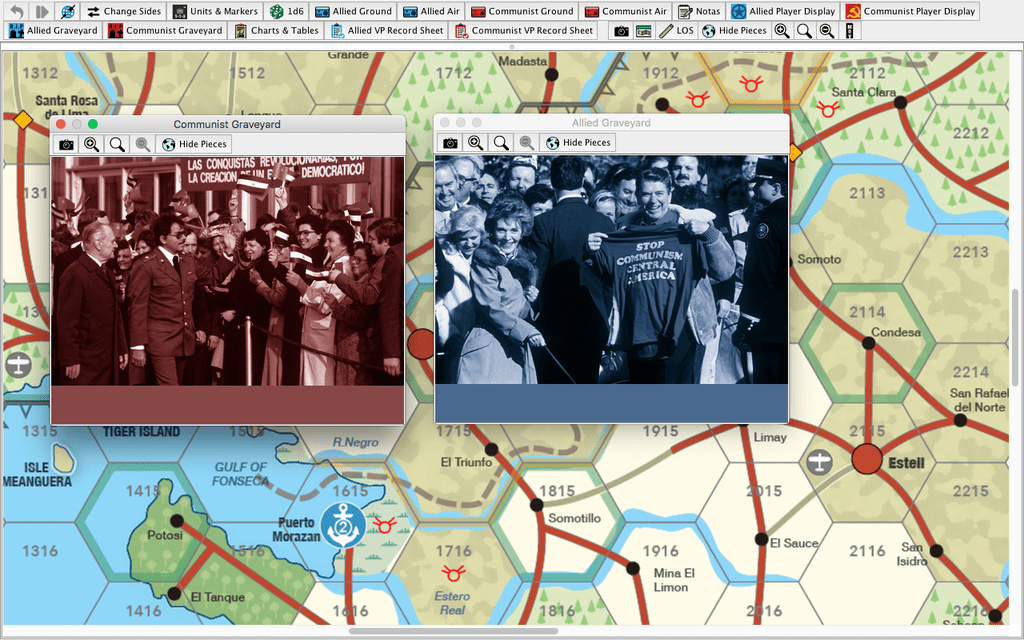
Task: Click the server connect icon in the toolbar
Action: pos(67,11)
